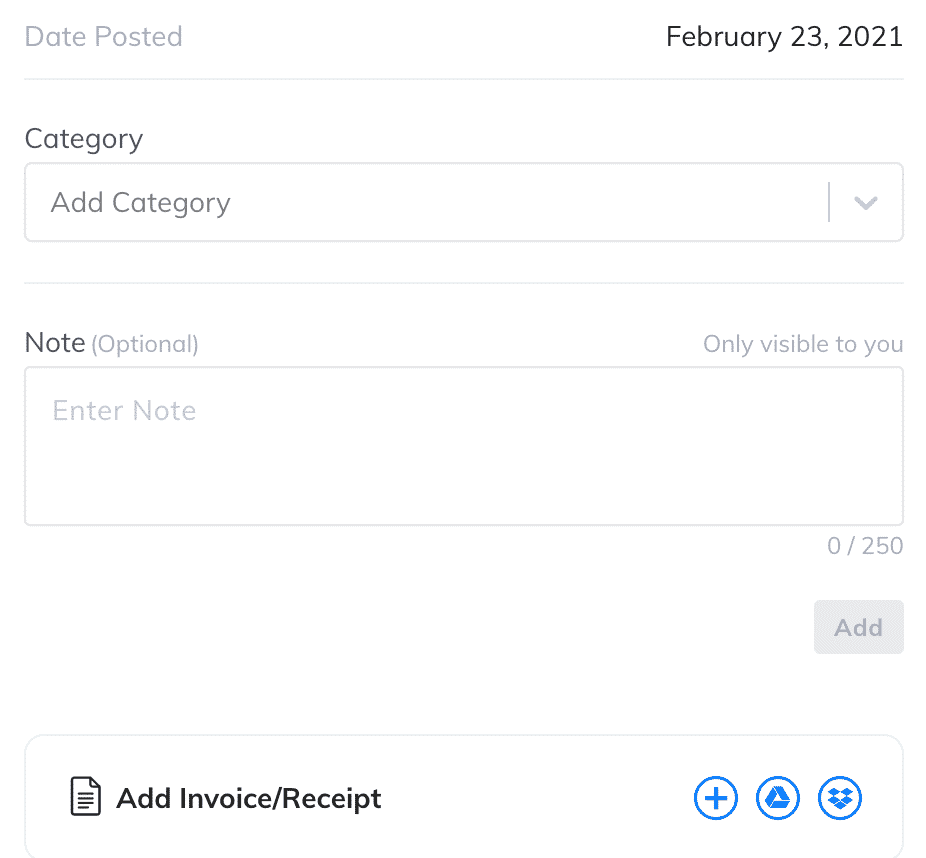Import a receipt from Dropbox

839,798
